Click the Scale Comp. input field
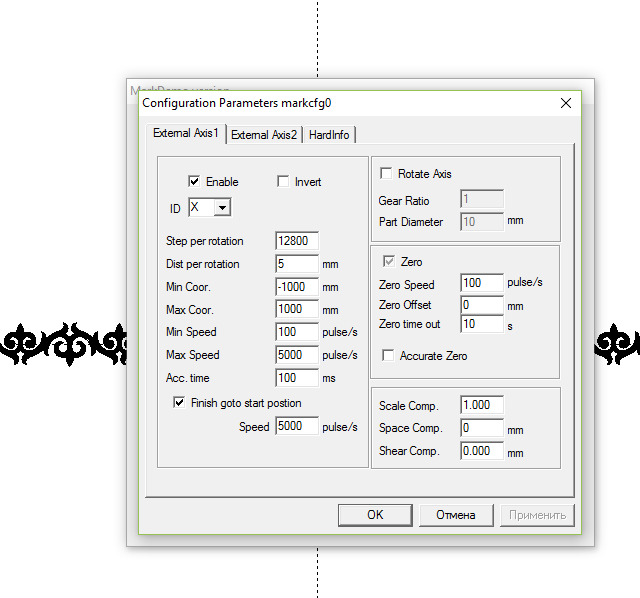640x598 pixels. click(x=481, y=405)
